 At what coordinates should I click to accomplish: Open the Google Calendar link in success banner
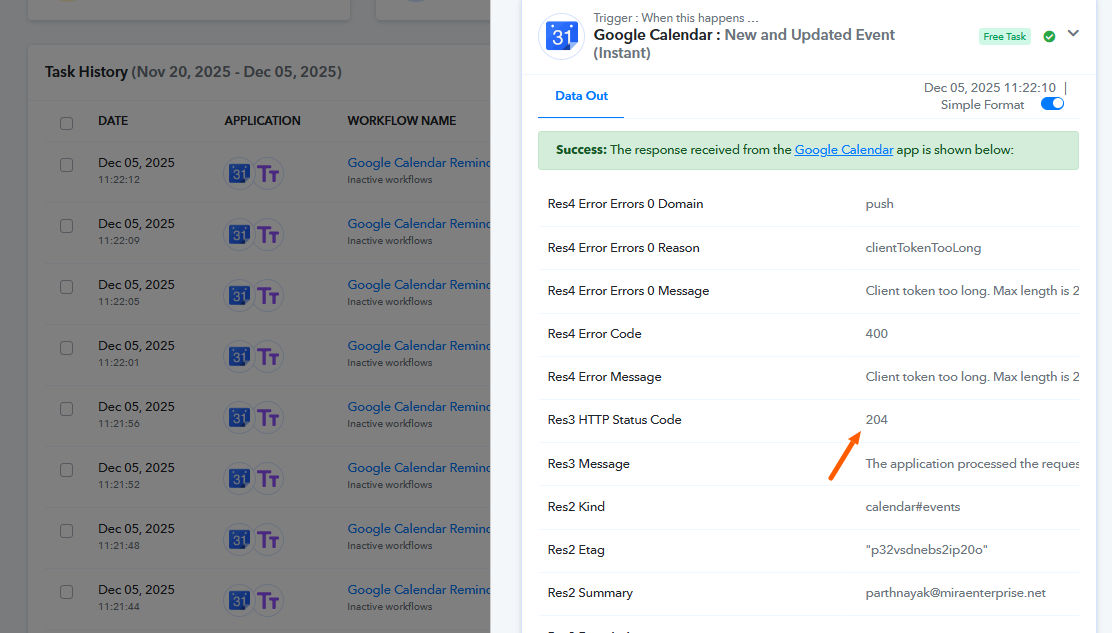(843, 150)
